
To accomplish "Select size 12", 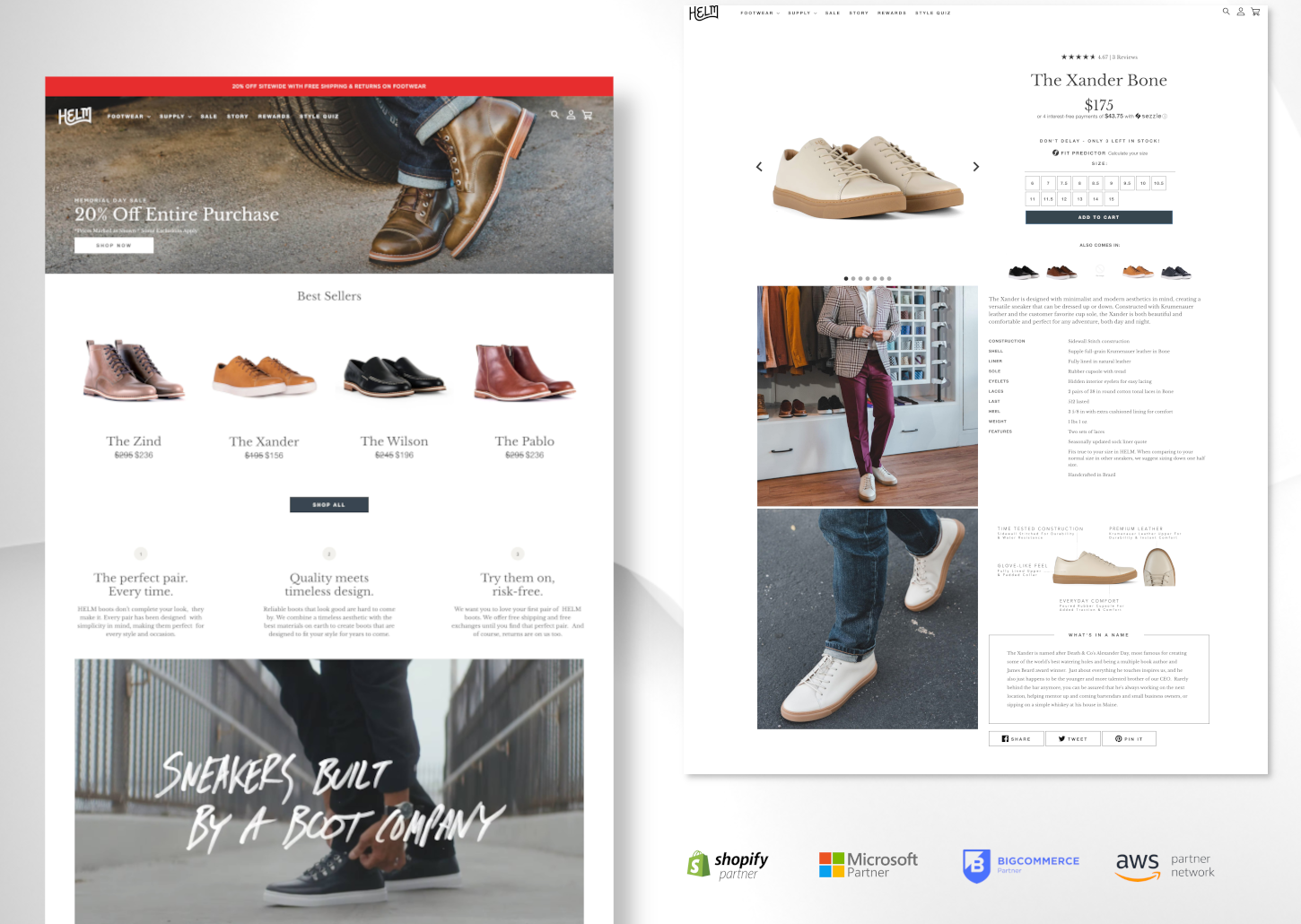I will [x=1064, y=199].
